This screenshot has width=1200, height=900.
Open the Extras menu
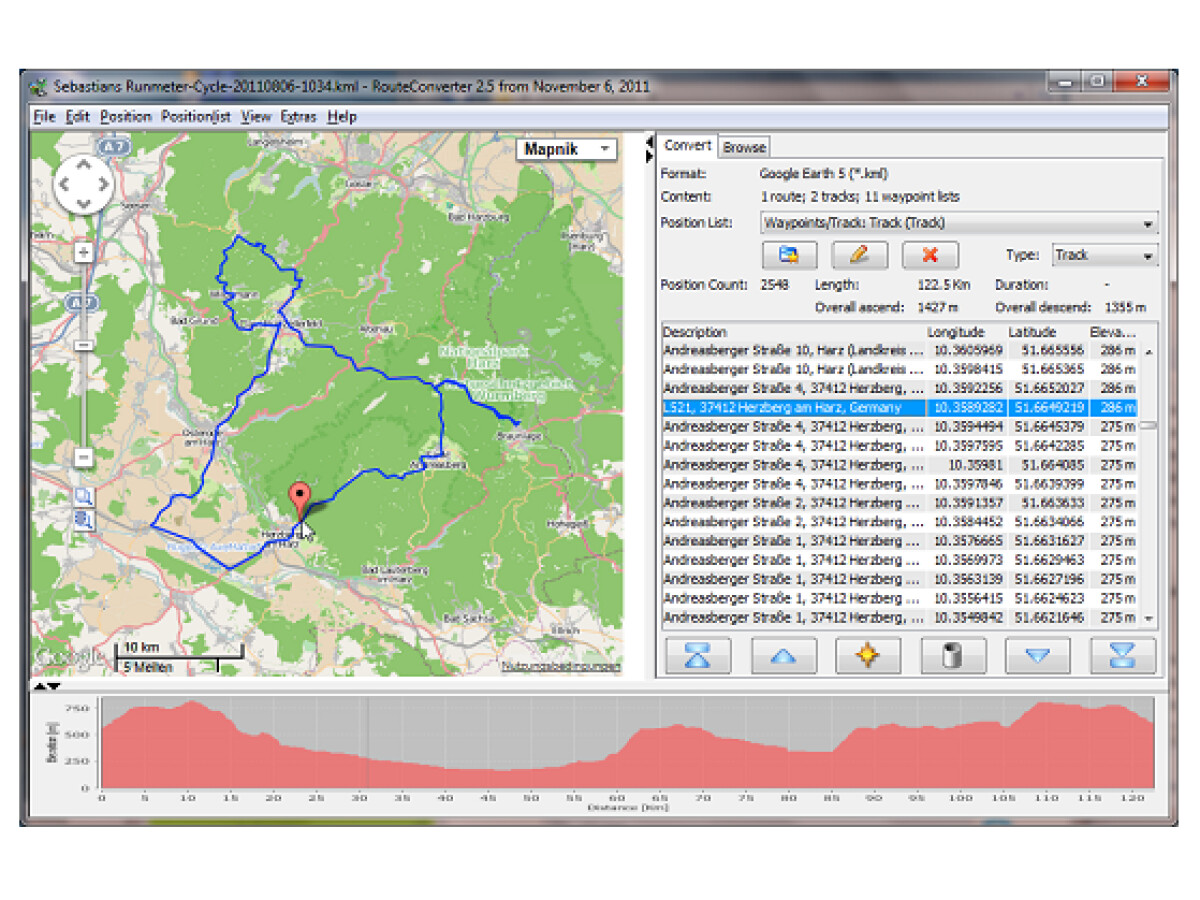point(298,117)
